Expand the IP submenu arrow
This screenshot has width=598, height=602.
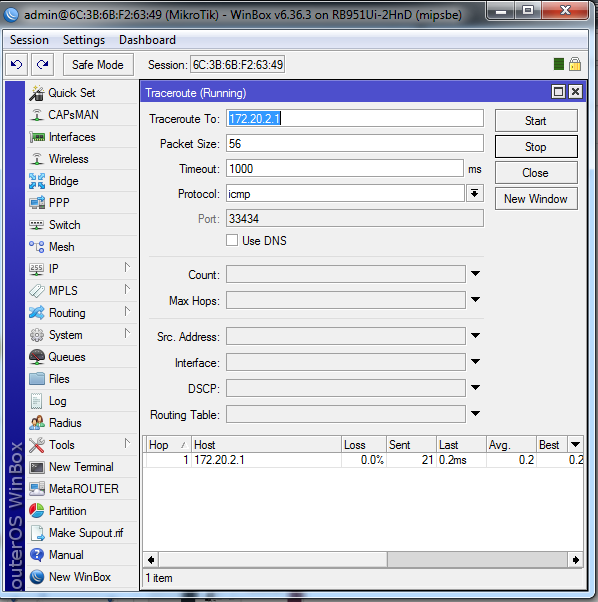click(127, 267)
